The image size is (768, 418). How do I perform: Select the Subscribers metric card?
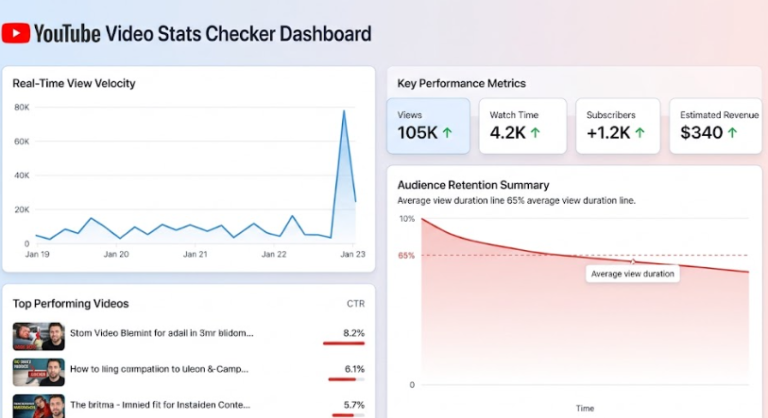(x=618, y=126)
